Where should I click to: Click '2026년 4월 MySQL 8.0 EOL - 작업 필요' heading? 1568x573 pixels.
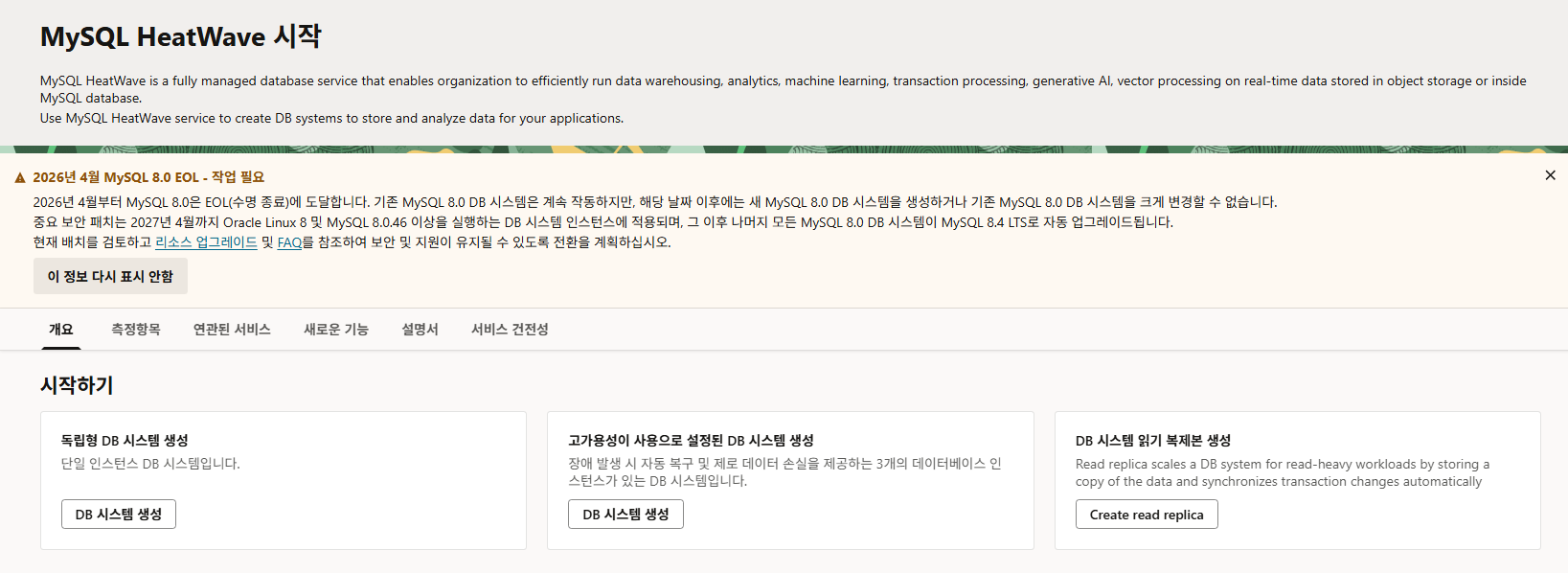(148, 177)
